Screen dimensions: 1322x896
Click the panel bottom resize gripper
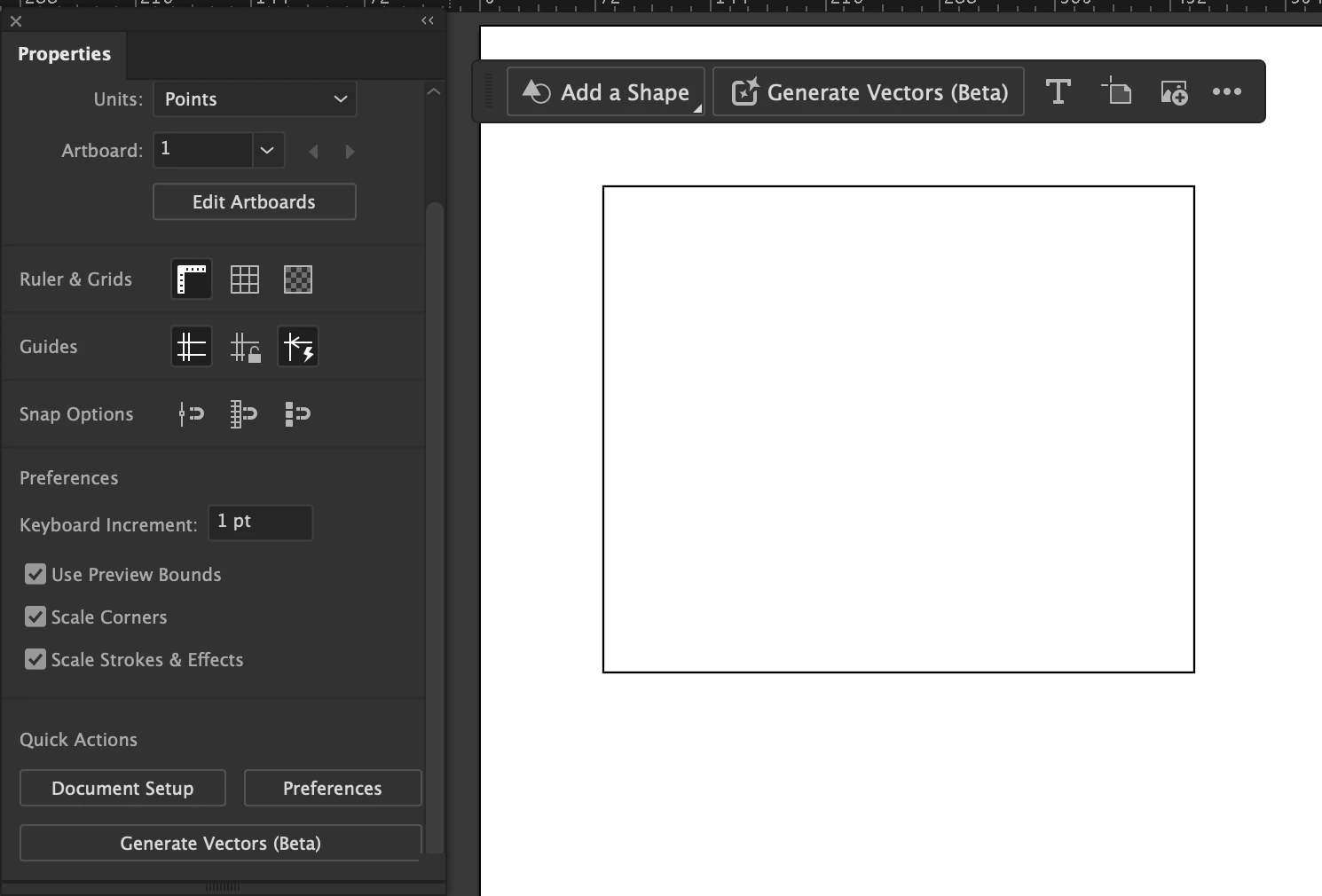pos(223,887)
